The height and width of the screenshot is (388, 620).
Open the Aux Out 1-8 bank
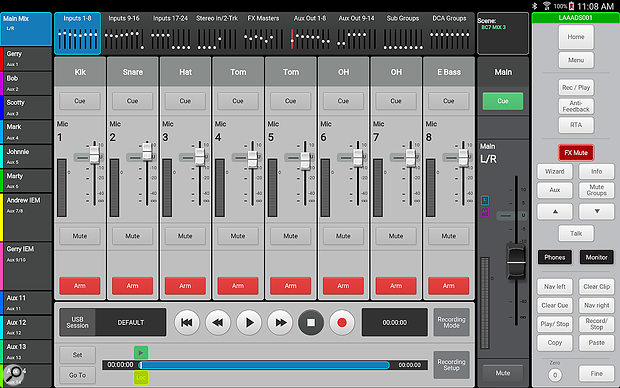(x=310, y=33)
